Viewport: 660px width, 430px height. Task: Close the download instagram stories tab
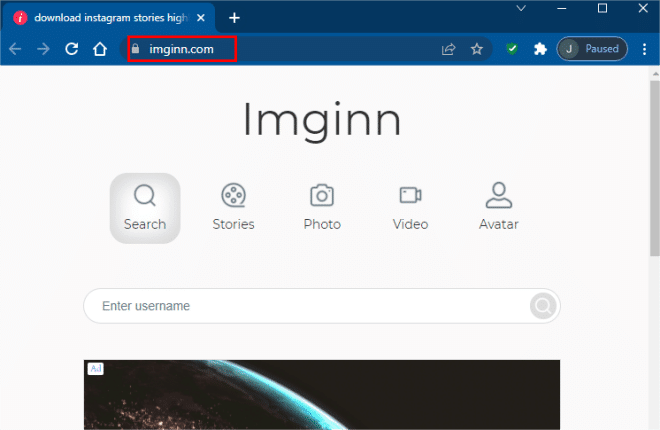pos(201,18)
